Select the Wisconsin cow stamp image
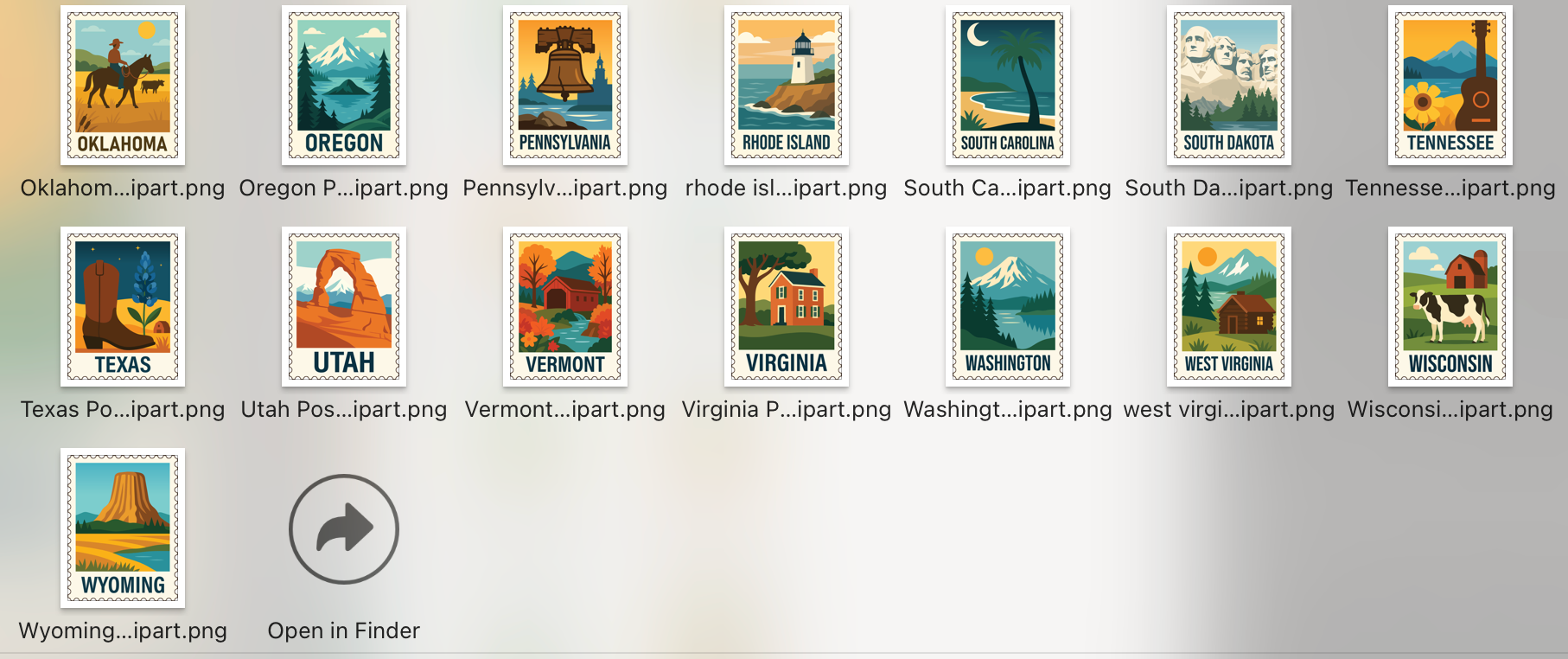1568x659 pixels. (x=1450, y=306)
